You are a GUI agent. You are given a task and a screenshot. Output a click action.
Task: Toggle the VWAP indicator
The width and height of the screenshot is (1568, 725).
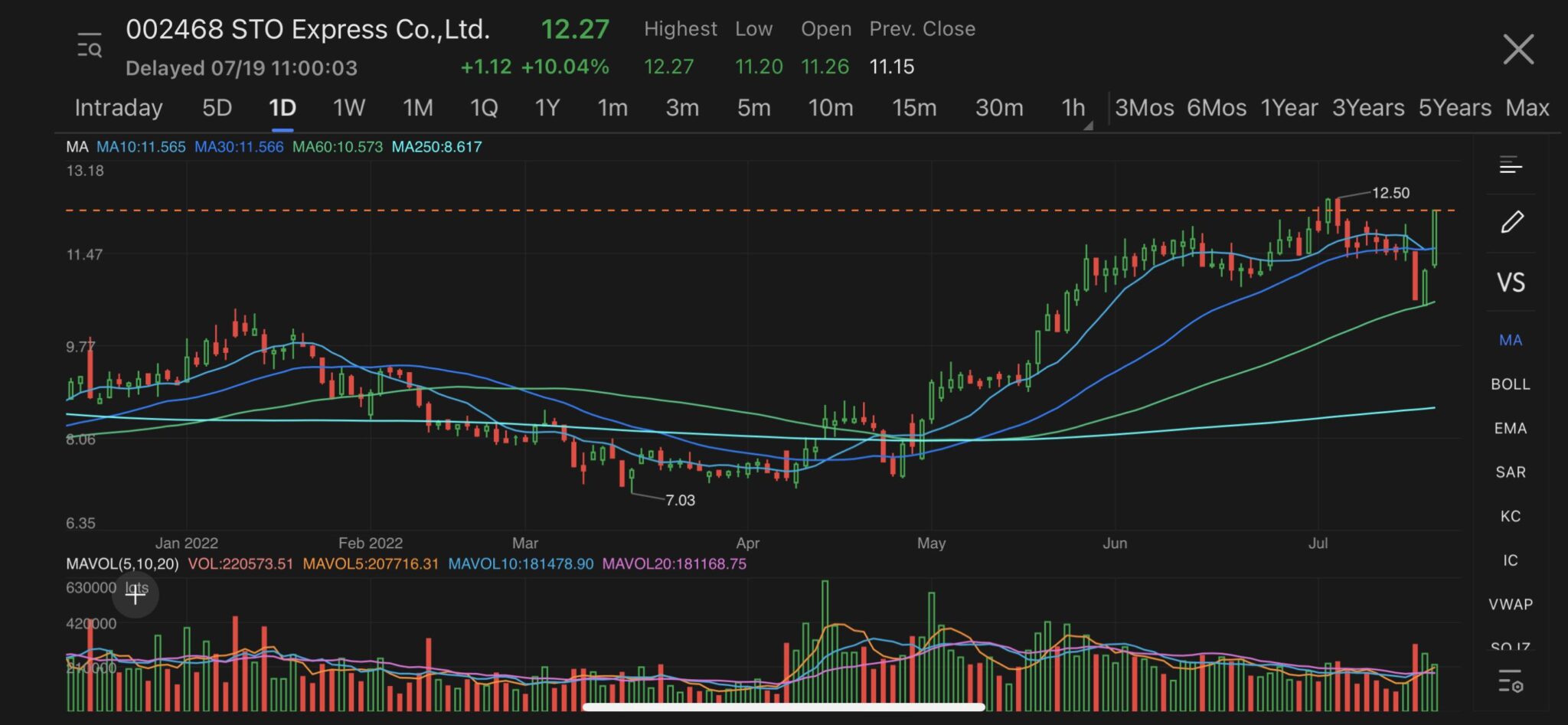[1511, 604]
